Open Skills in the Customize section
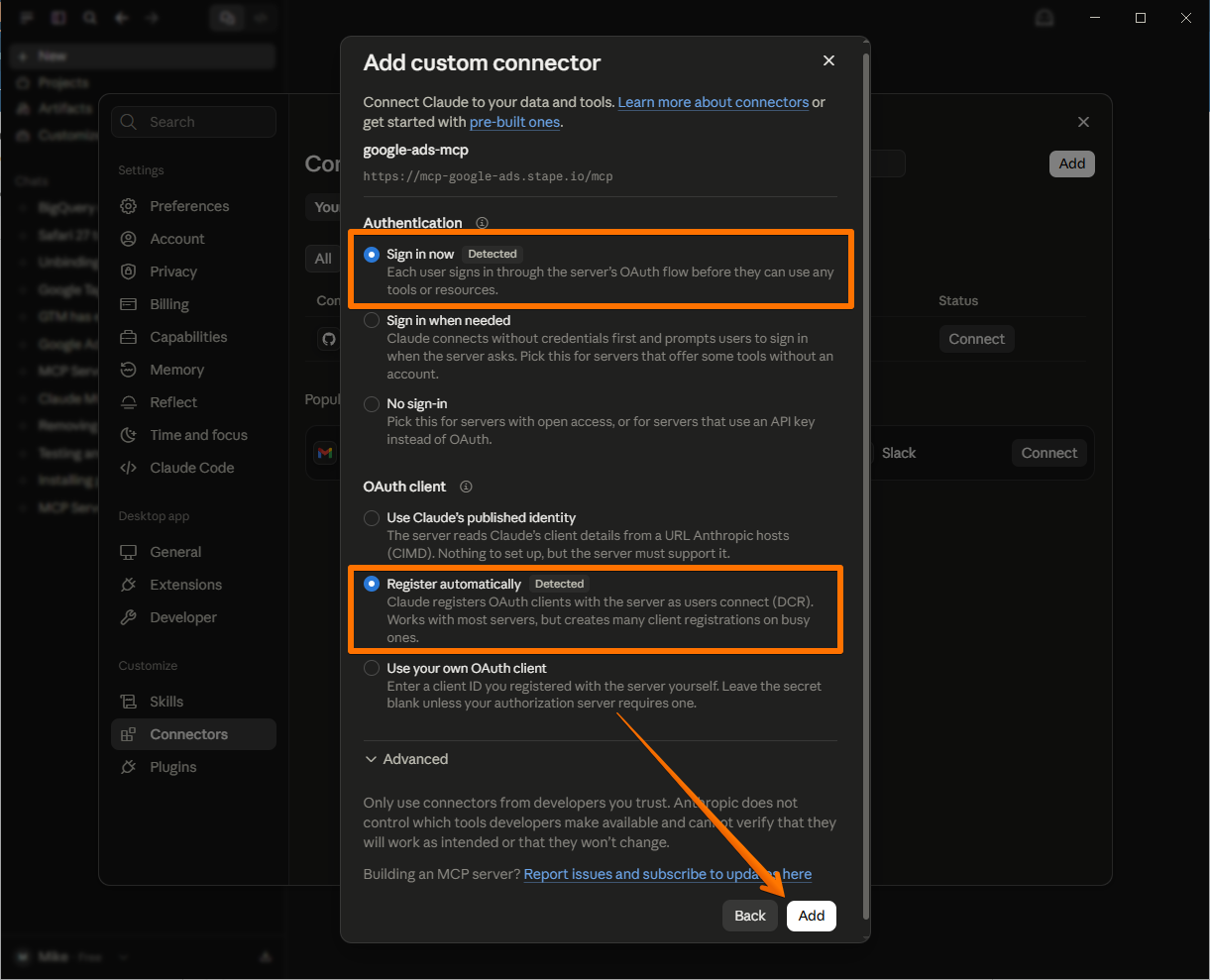This screenshot has height=980, width=1210. pyautogui.click(x=193, y=702)
